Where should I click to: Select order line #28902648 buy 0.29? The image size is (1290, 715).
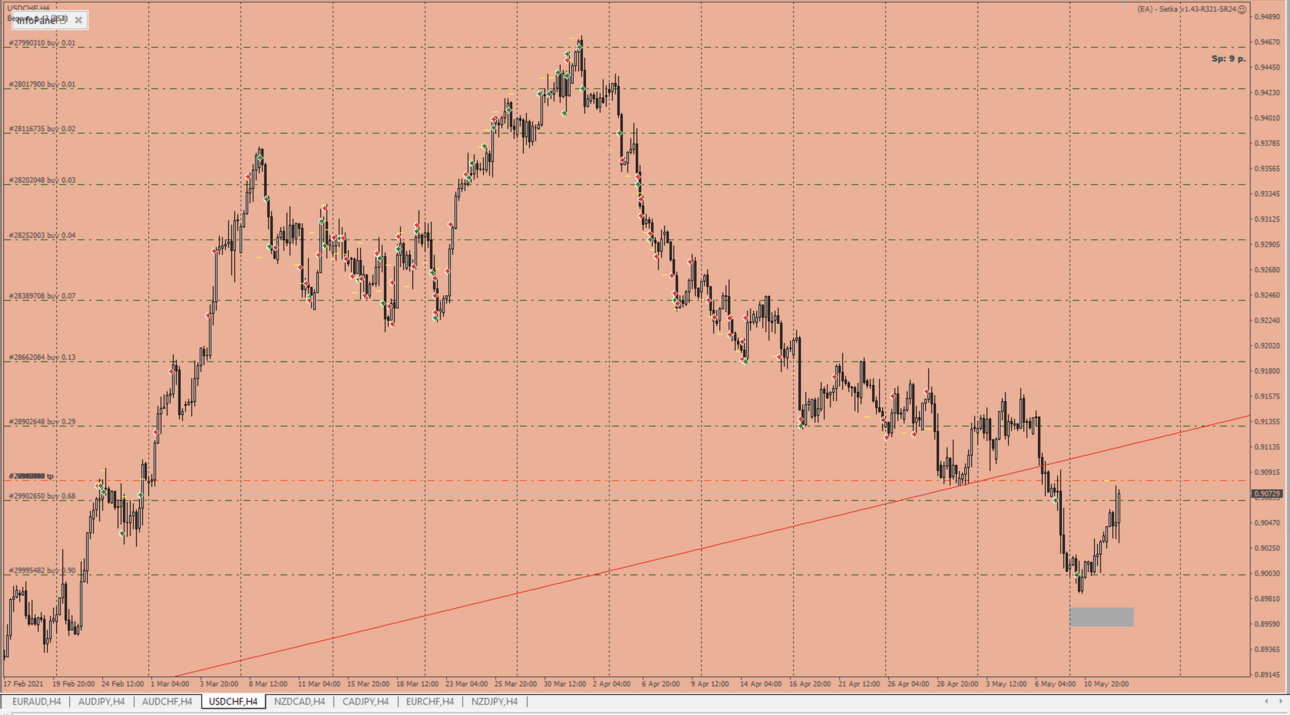point(42,422)
